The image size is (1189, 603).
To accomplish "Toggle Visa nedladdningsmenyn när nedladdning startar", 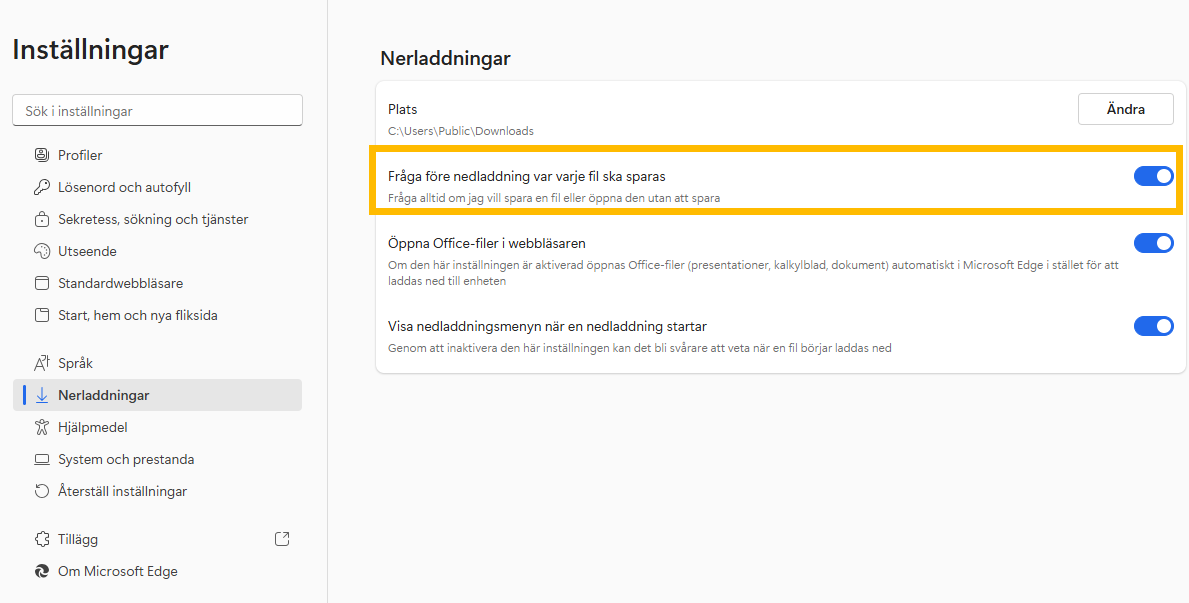I will pyautogui.click(x=1153, y=326).
